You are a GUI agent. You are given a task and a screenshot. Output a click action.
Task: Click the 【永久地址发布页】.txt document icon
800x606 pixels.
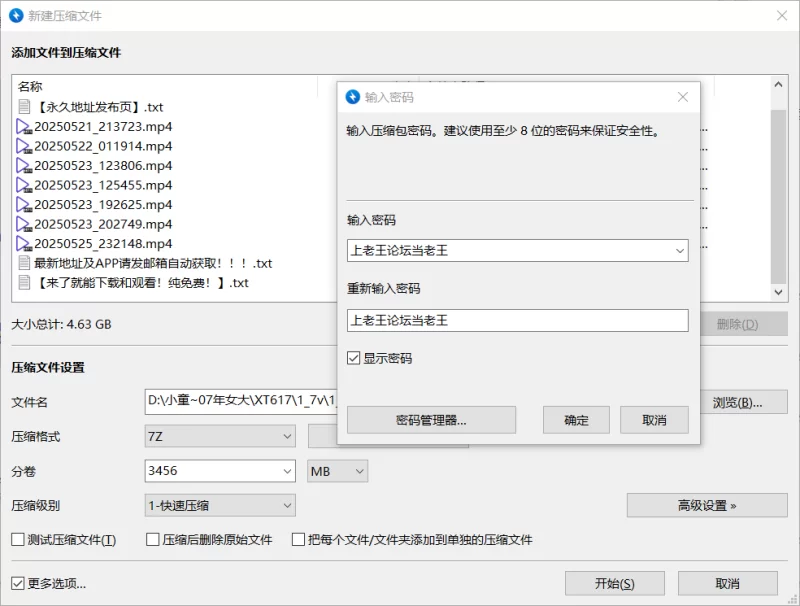[x=25, y=107]
